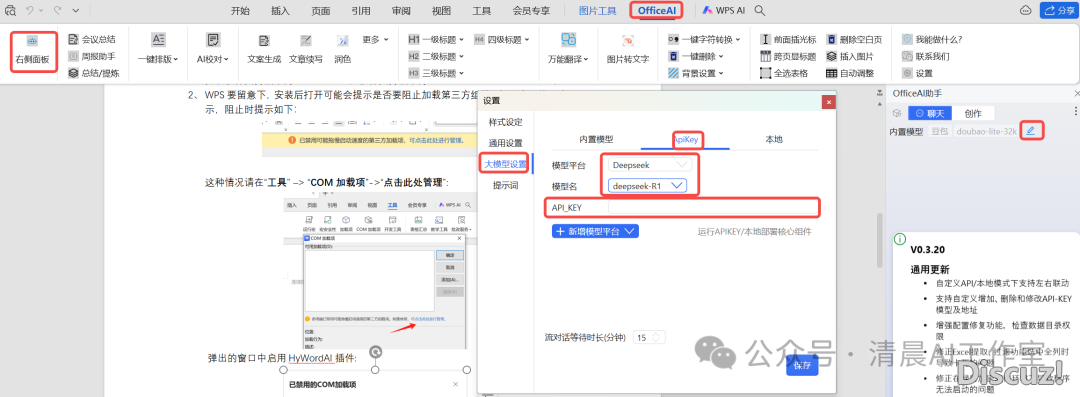Open the 一键删除 one-click delete dropdown

tap(696, 56)
